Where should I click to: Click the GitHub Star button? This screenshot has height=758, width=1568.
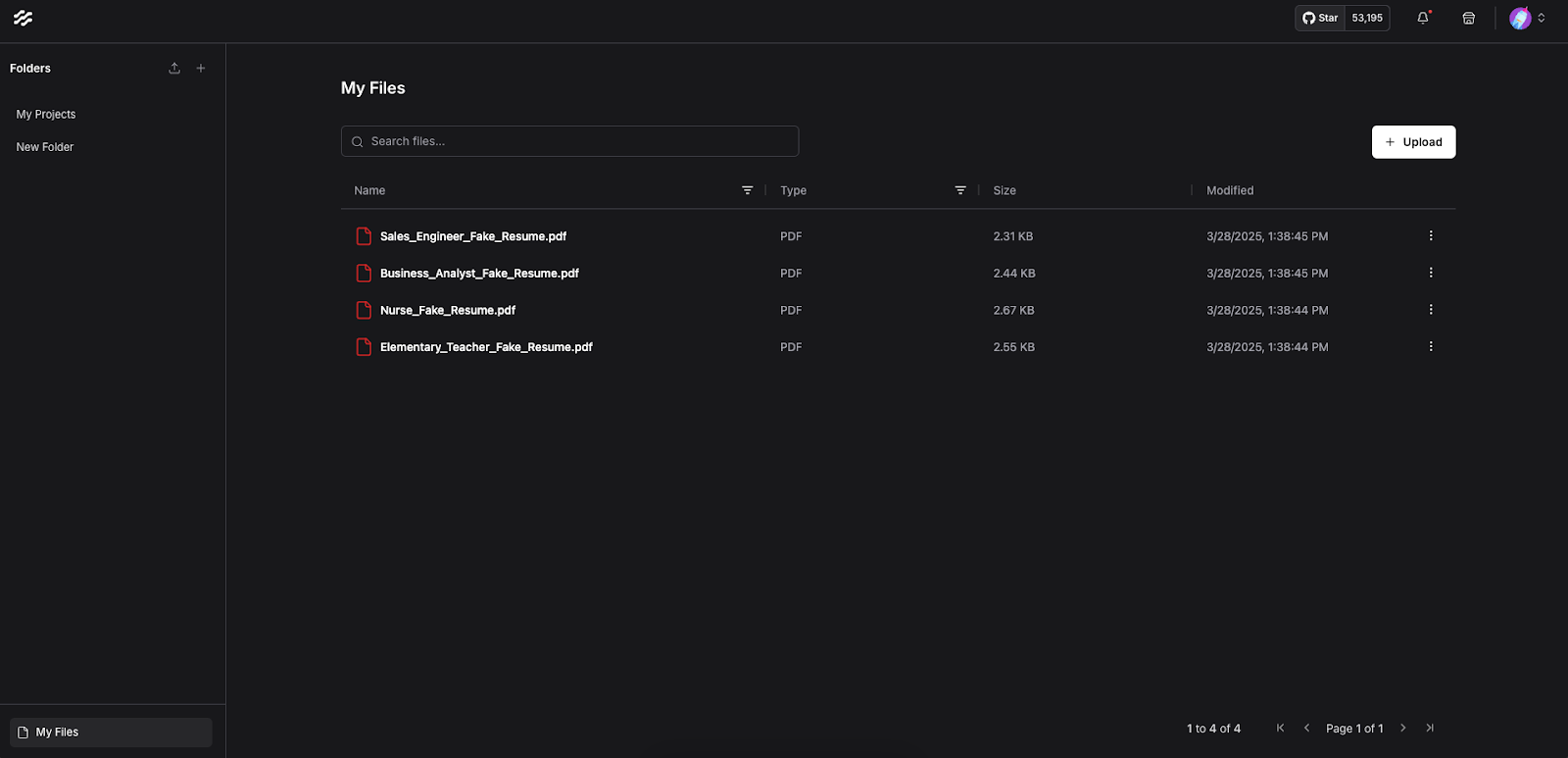1321,18
